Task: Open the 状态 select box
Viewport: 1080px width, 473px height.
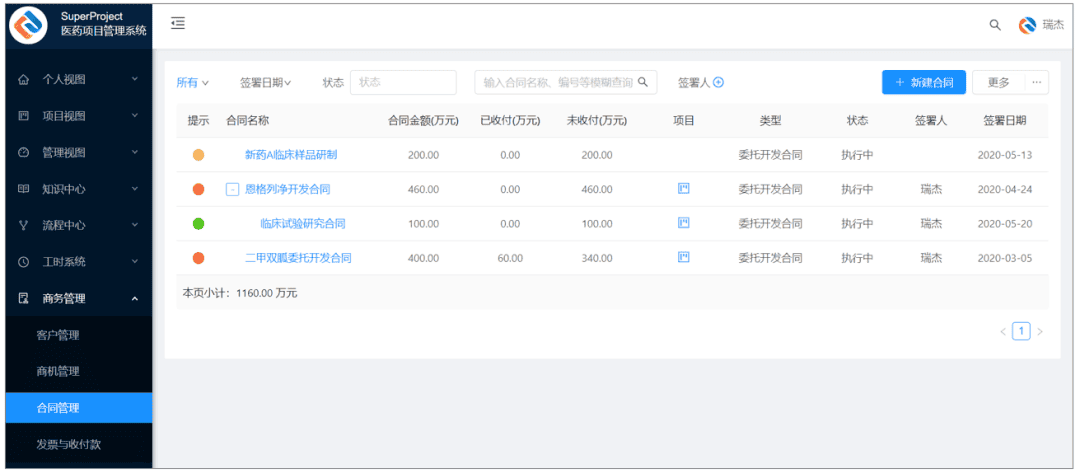Action: pos(403,82)
